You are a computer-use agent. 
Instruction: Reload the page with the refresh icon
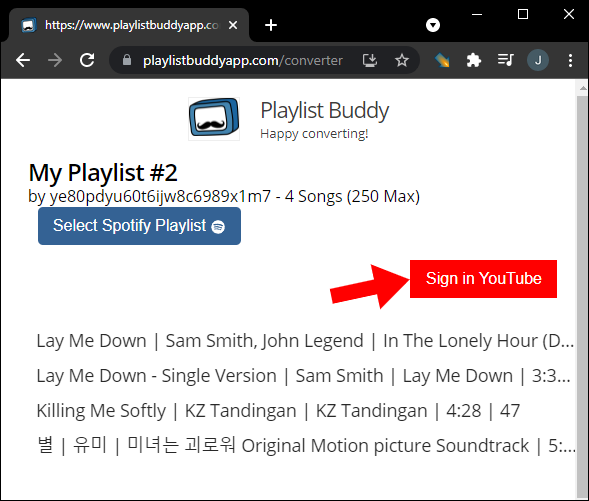[87, 60]
